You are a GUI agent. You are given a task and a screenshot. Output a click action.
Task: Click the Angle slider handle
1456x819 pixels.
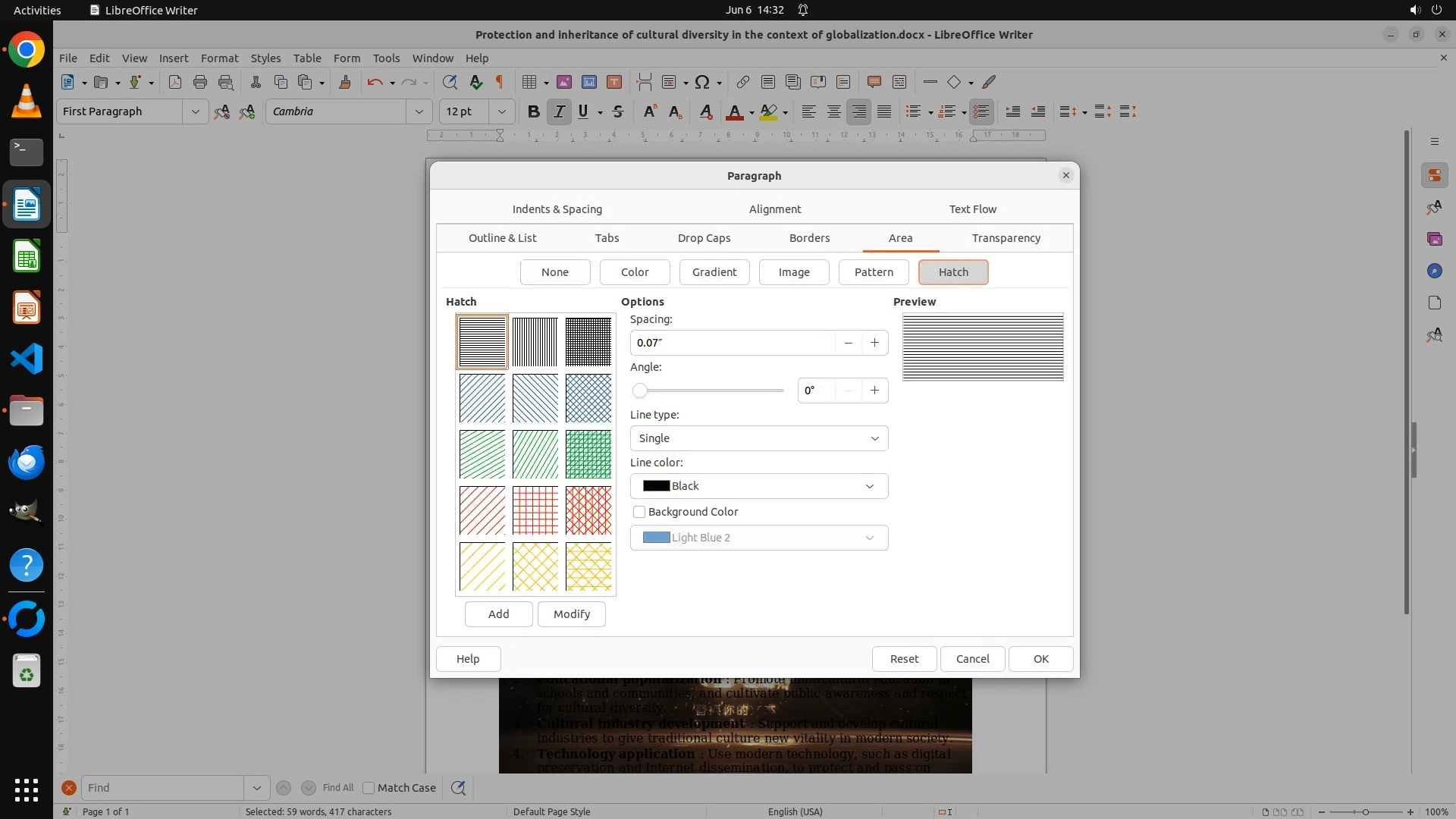coord(640,391)
